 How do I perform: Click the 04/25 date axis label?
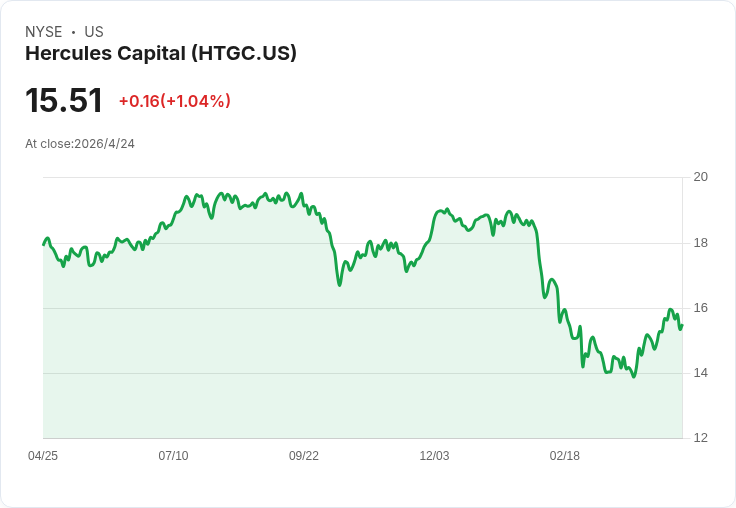click(x=43, y=455)
